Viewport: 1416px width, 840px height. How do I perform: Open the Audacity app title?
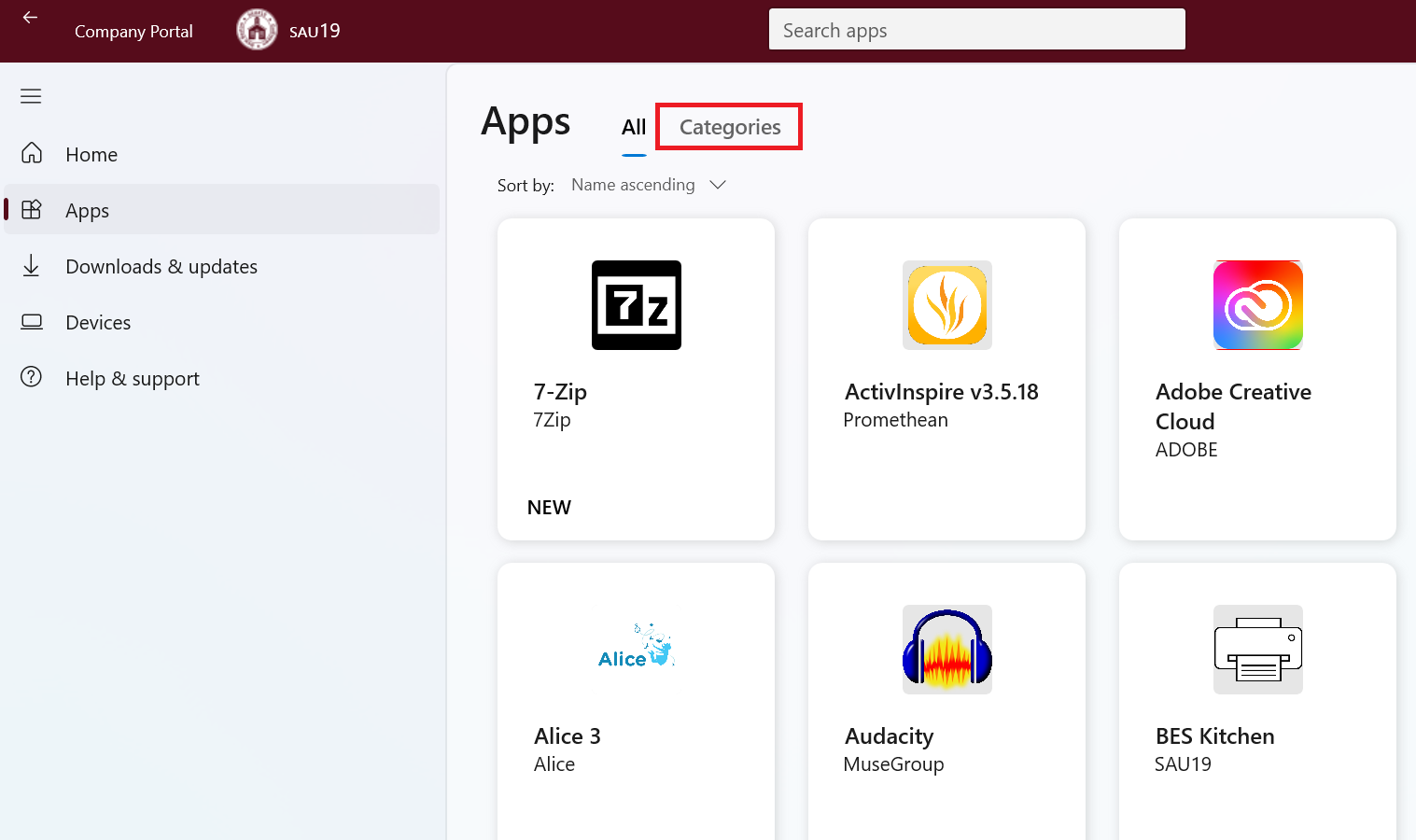click(x=889, y=736)
